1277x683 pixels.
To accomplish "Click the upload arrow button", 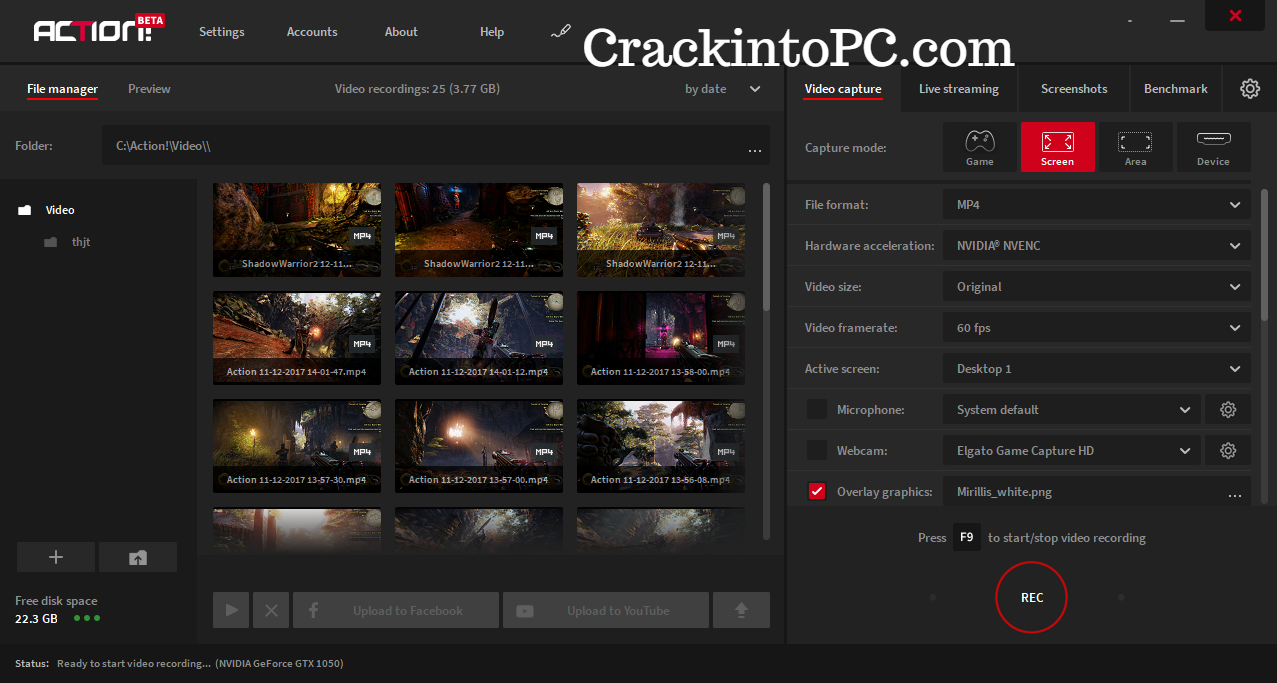I will tap(741, 610).
